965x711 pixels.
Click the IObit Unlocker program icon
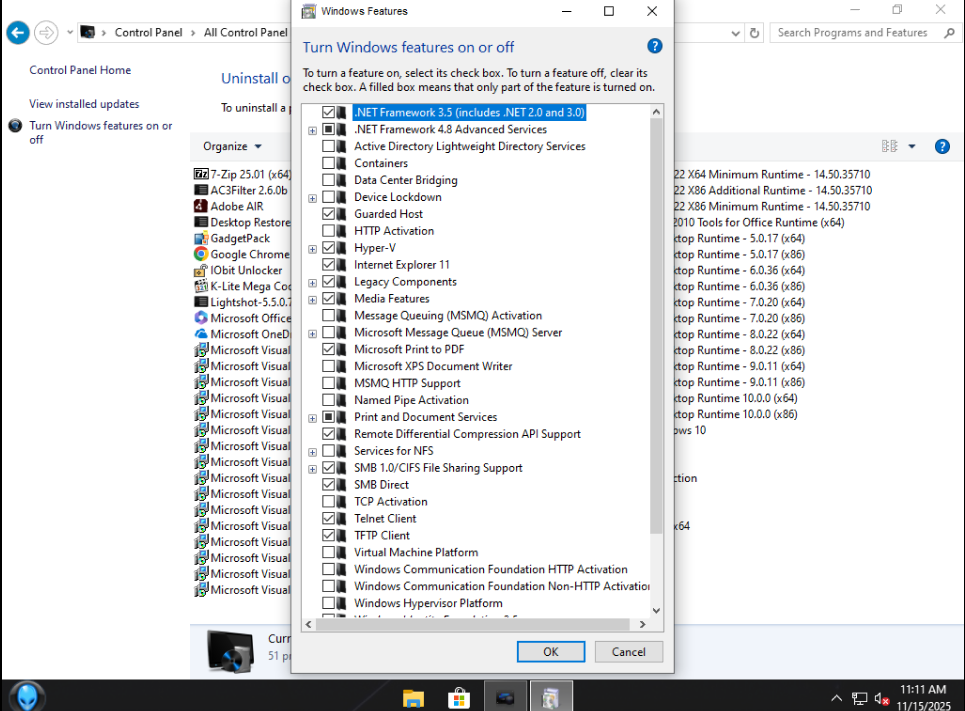(201, 270)
